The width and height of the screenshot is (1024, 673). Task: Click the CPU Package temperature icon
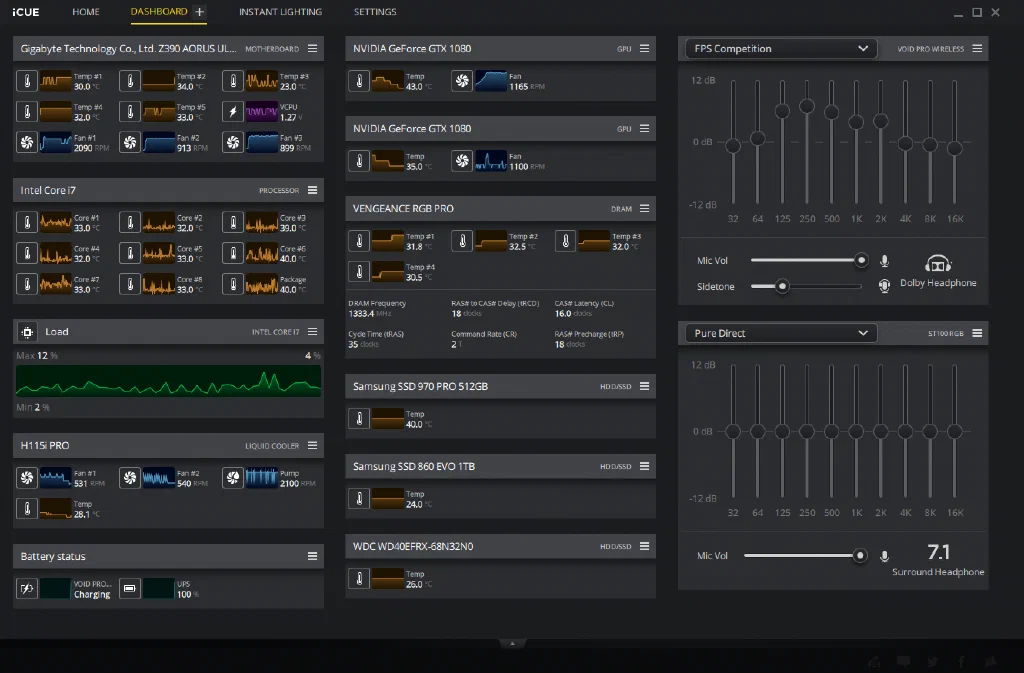233,284
